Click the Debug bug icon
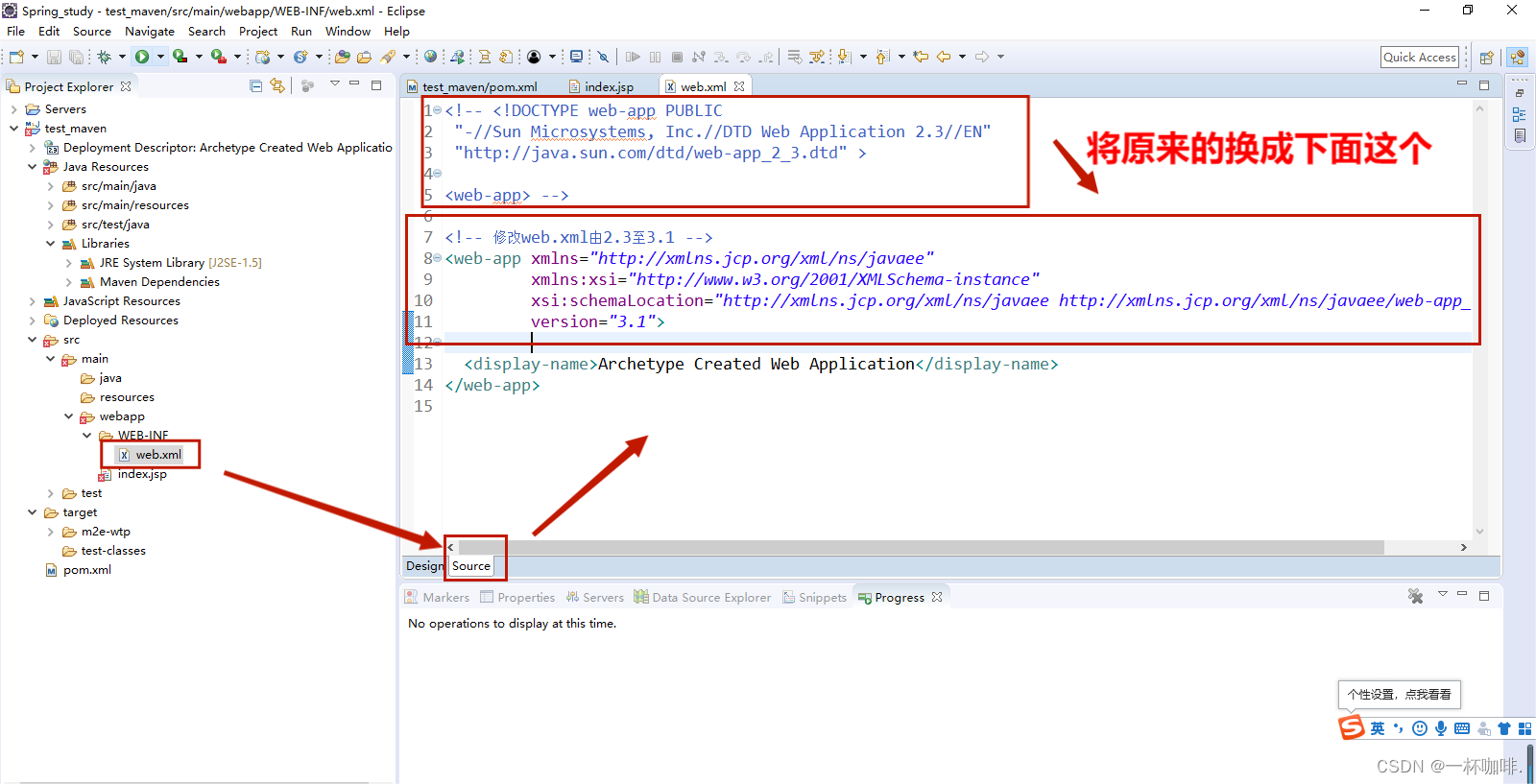 [104, 57]
